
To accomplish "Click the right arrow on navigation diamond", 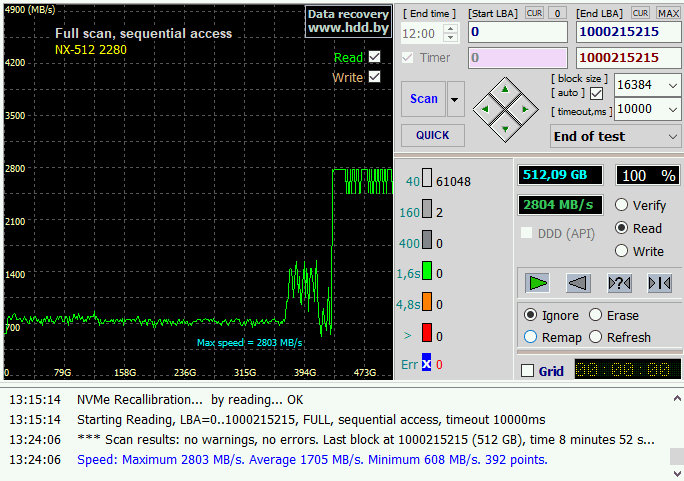I will (x=525, y=109).
